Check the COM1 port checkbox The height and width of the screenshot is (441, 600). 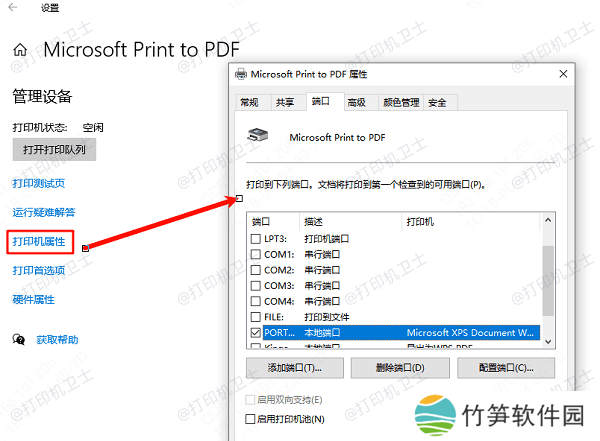click(255, 255)
